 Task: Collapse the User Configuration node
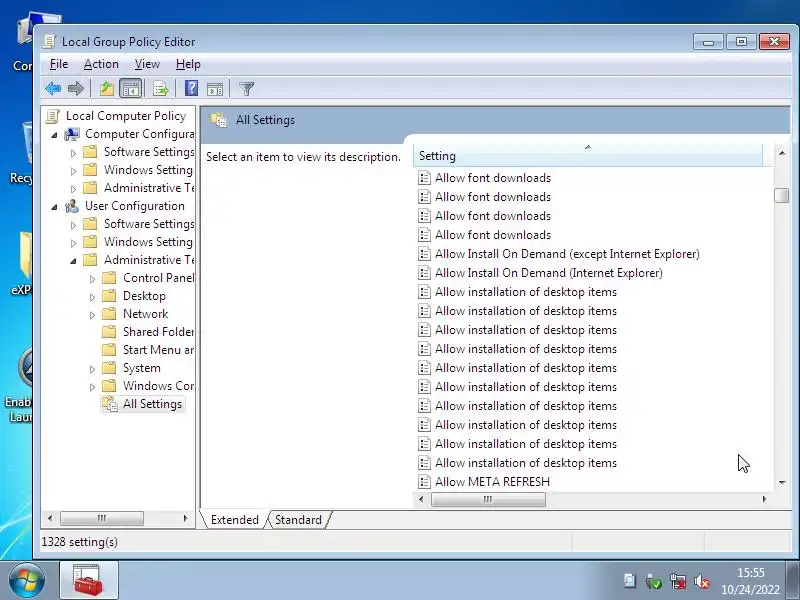[x=55, y=207]
